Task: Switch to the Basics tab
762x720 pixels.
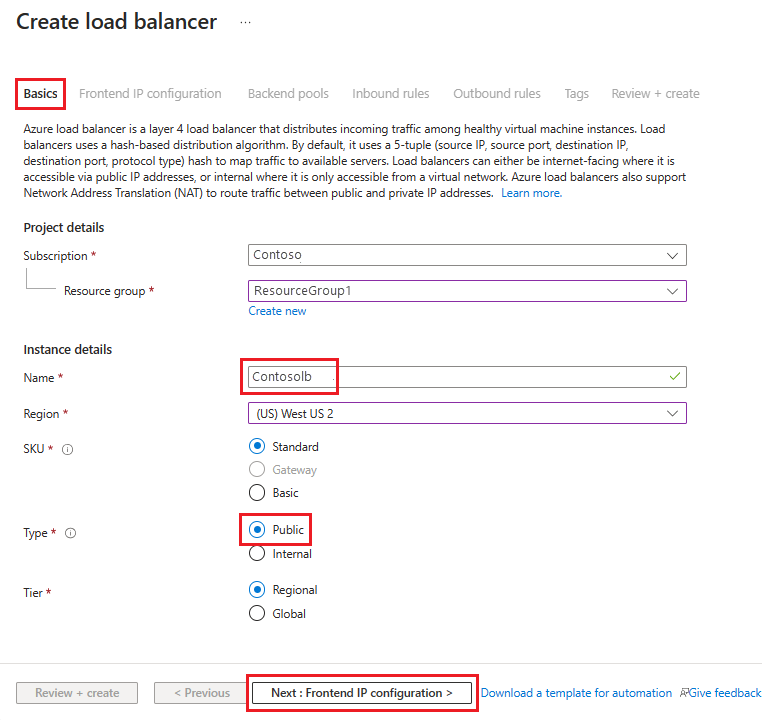Action: [x=40, y=93]
